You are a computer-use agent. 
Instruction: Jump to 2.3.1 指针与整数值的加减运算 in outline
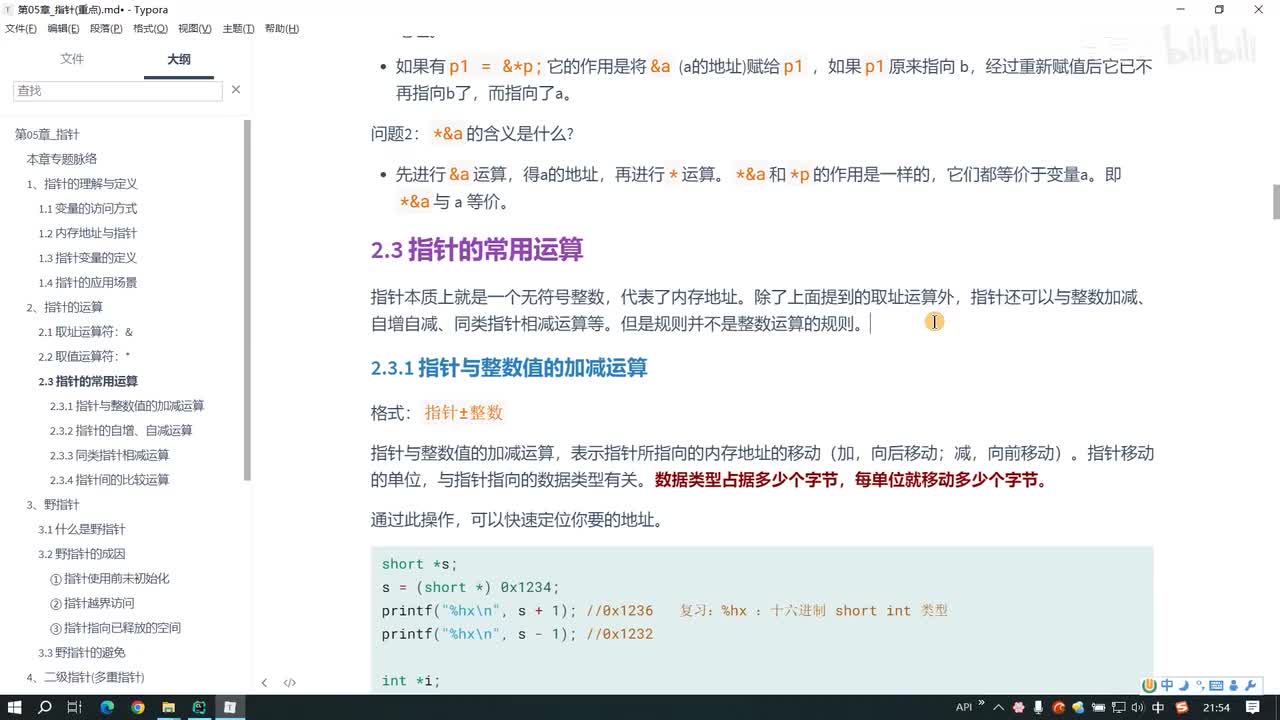[127, 406]
